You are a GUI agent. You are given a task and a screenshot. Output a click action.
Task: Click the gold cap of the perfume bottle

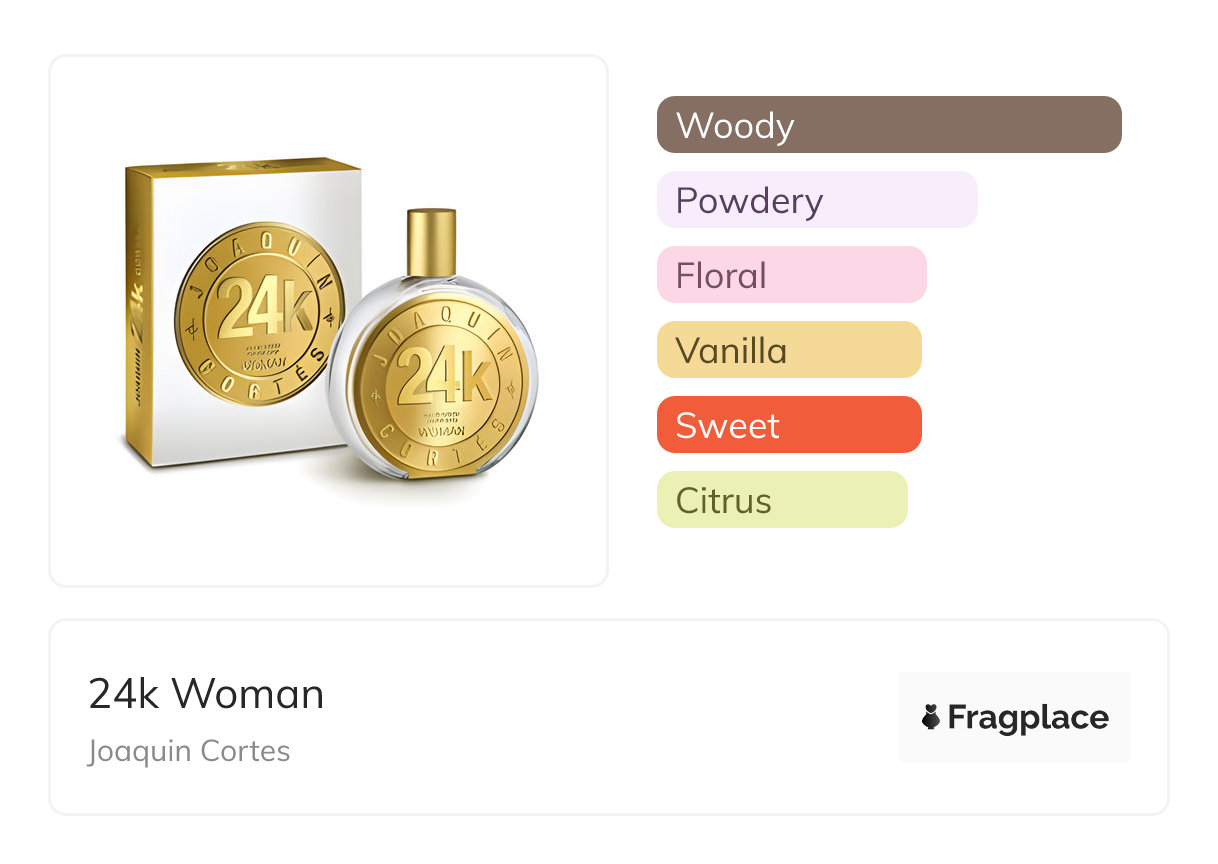[432, 241]
